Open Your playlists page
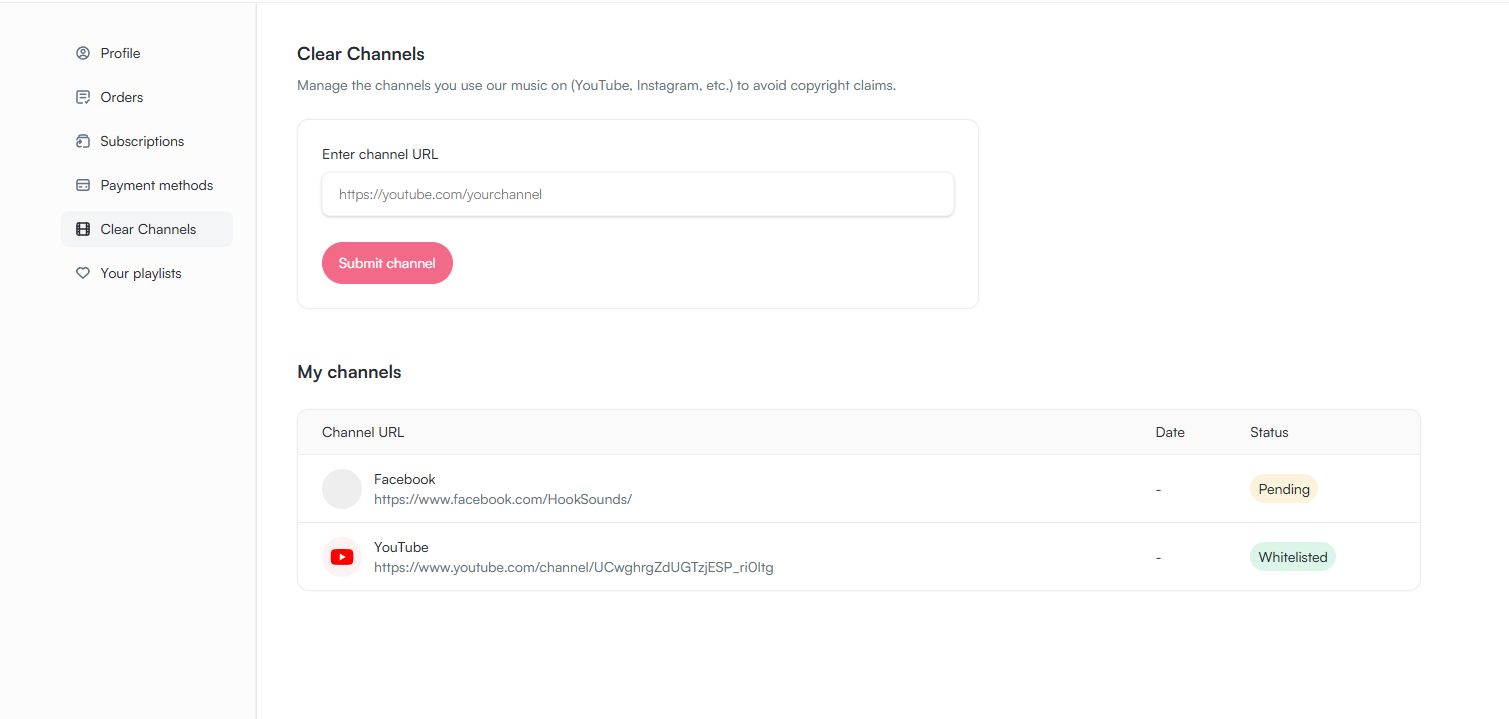Viewport: 1509px width, 719px height. click(x=141, y=273)
